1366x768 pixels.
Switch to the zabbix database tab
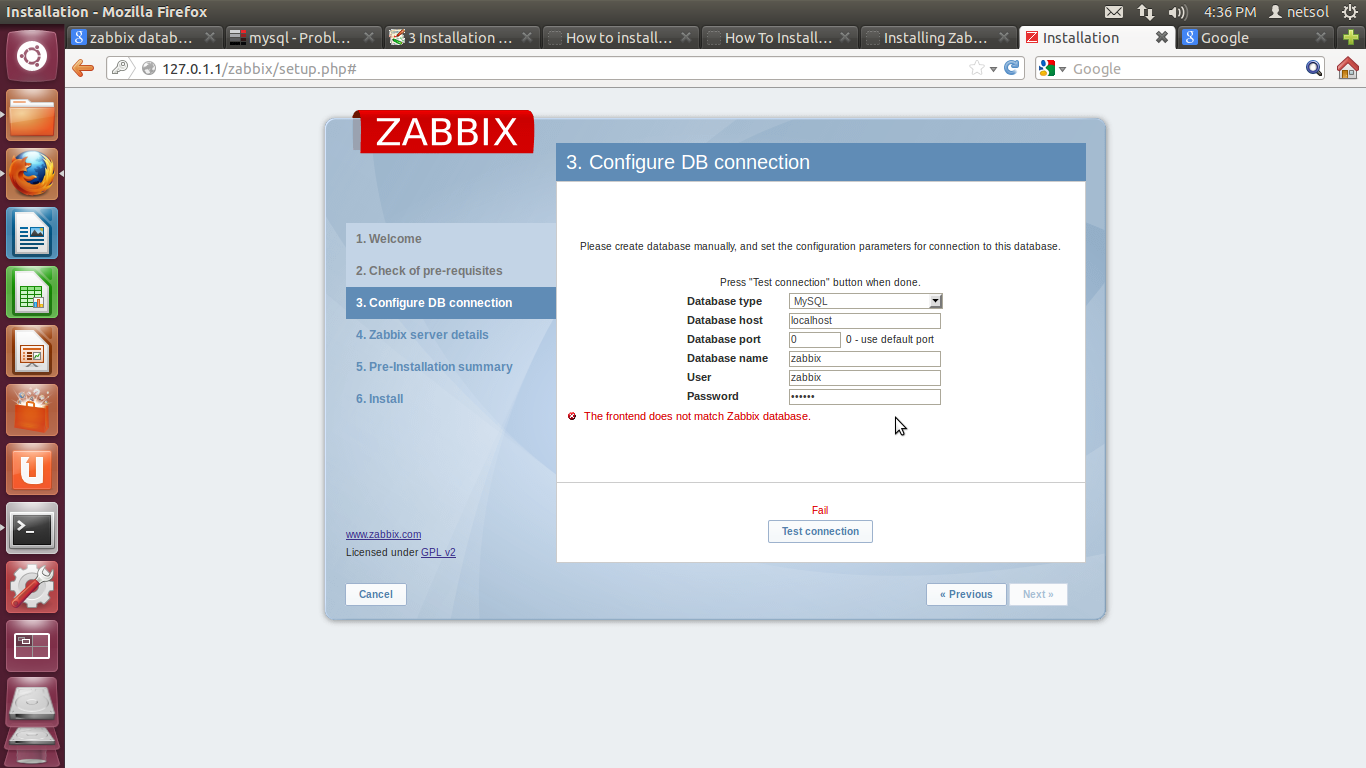[144, 37]
